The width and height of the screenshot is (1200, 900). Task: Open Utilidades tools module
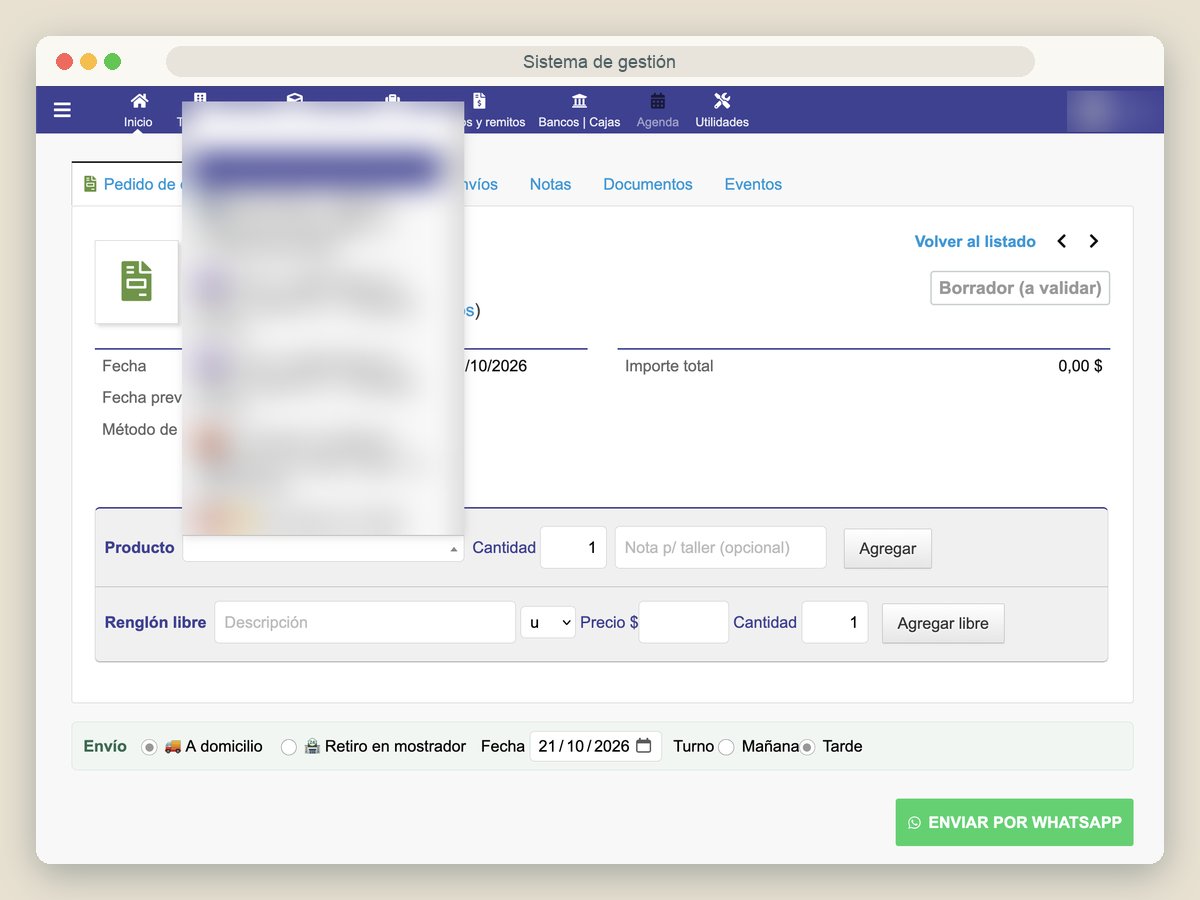(722, 110)
